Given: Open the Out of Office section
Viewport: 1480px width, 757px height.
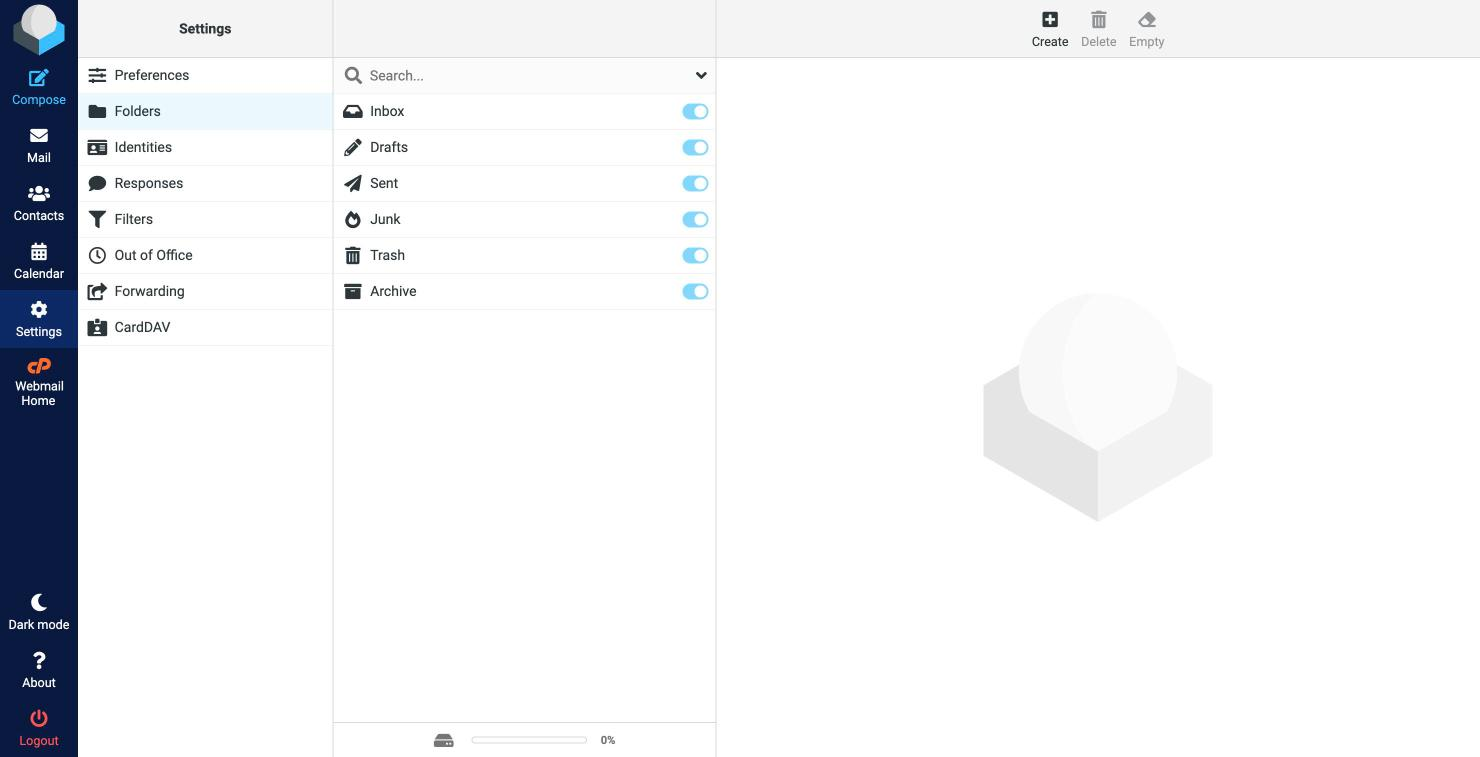Looking at the screenshot, I should (205, 255).
